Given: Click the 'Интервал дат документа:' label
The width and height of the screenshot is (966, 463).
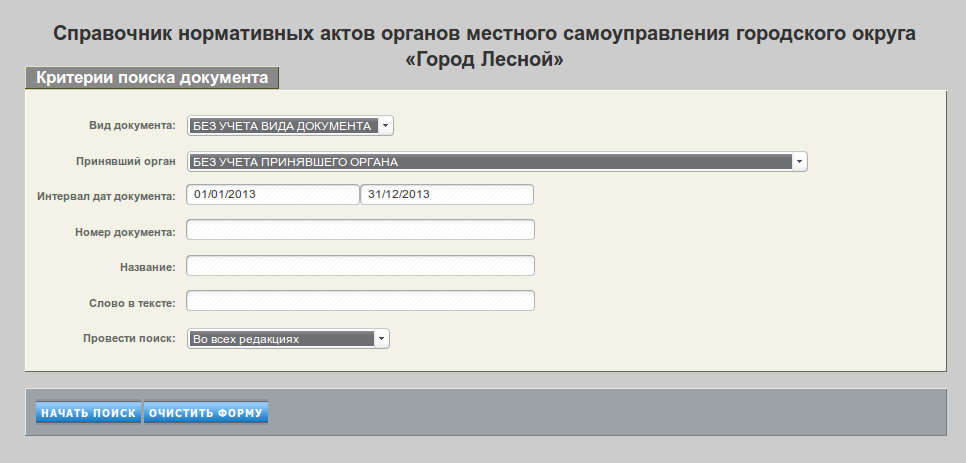Looking at the screenshot, I should pos(107,196).
